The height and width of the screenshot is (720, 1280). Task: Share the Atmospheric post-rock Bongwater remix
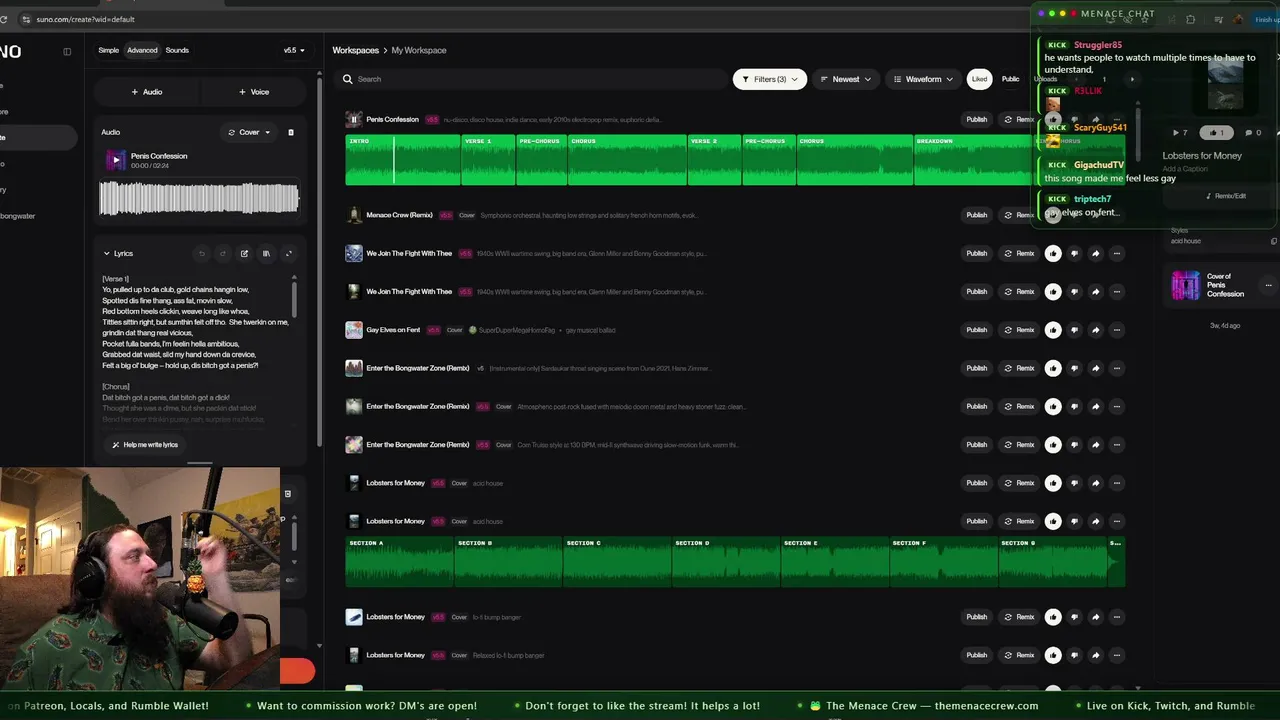1095,407
